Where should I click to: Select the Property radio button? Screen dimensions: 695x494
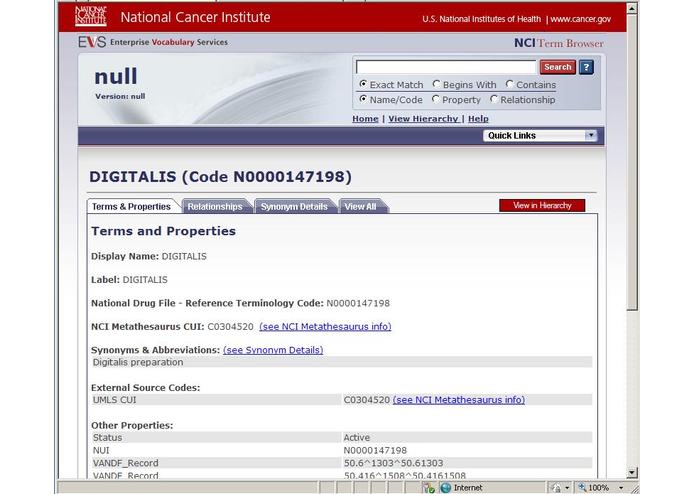pos(435,99)
